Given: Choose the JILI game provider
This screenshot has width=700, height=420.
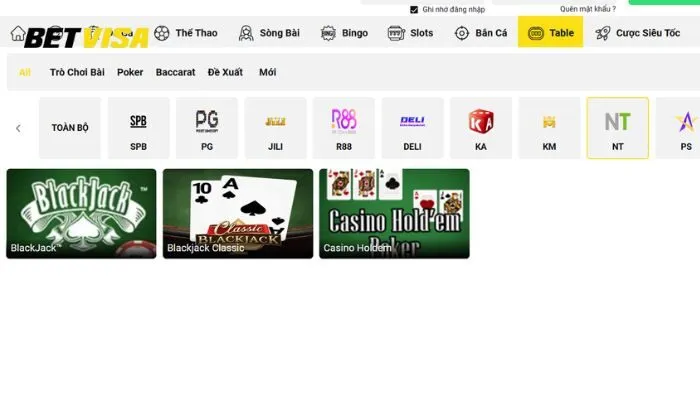Looking at the screenshot, I should coord(275,128).
